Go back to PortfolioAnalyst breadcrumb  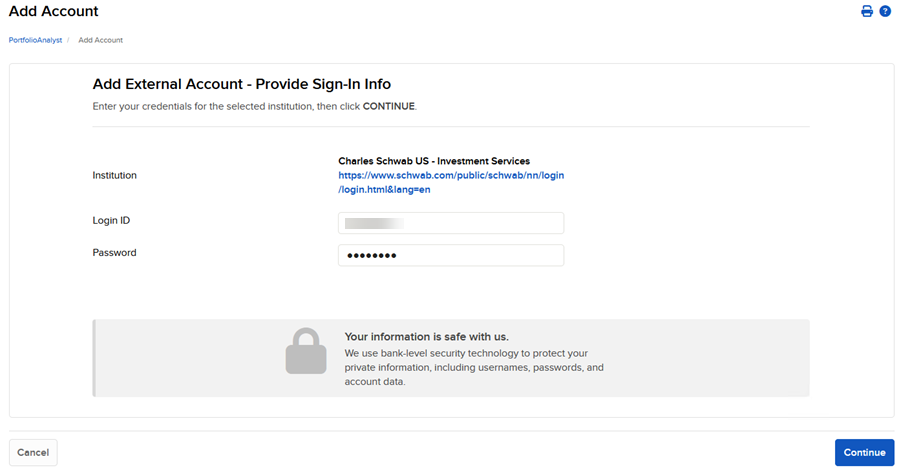pos(35,40)
